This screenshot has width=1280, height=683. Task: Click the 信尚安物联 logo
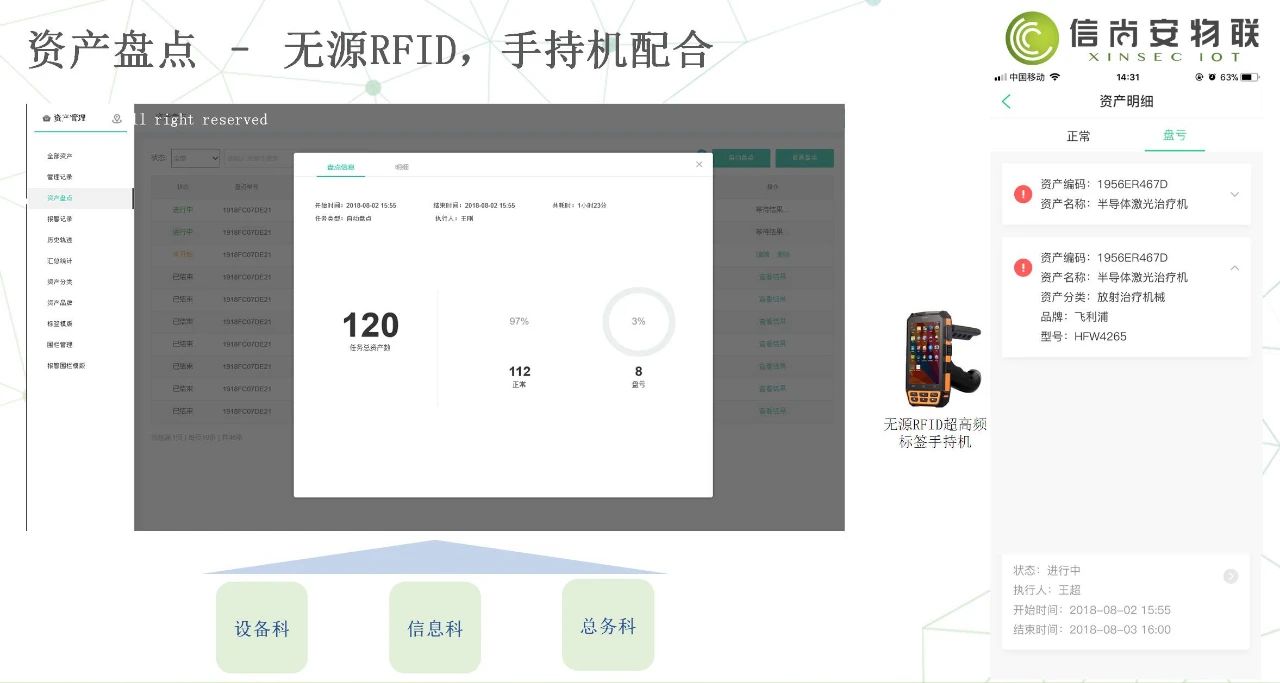tap(1132, 37)
